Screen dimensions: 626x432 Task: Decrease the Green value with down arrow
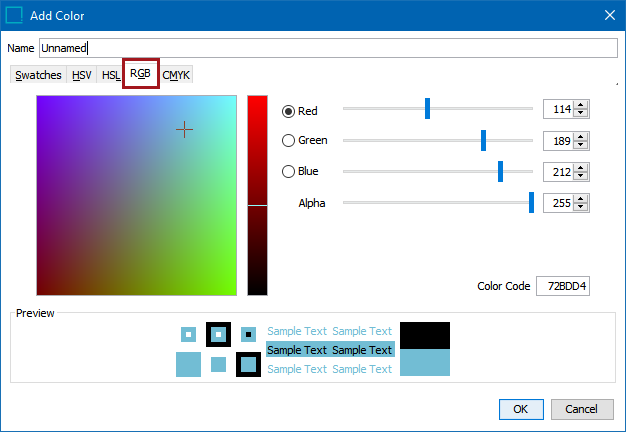pyautogui.click(x=581, y=146)
